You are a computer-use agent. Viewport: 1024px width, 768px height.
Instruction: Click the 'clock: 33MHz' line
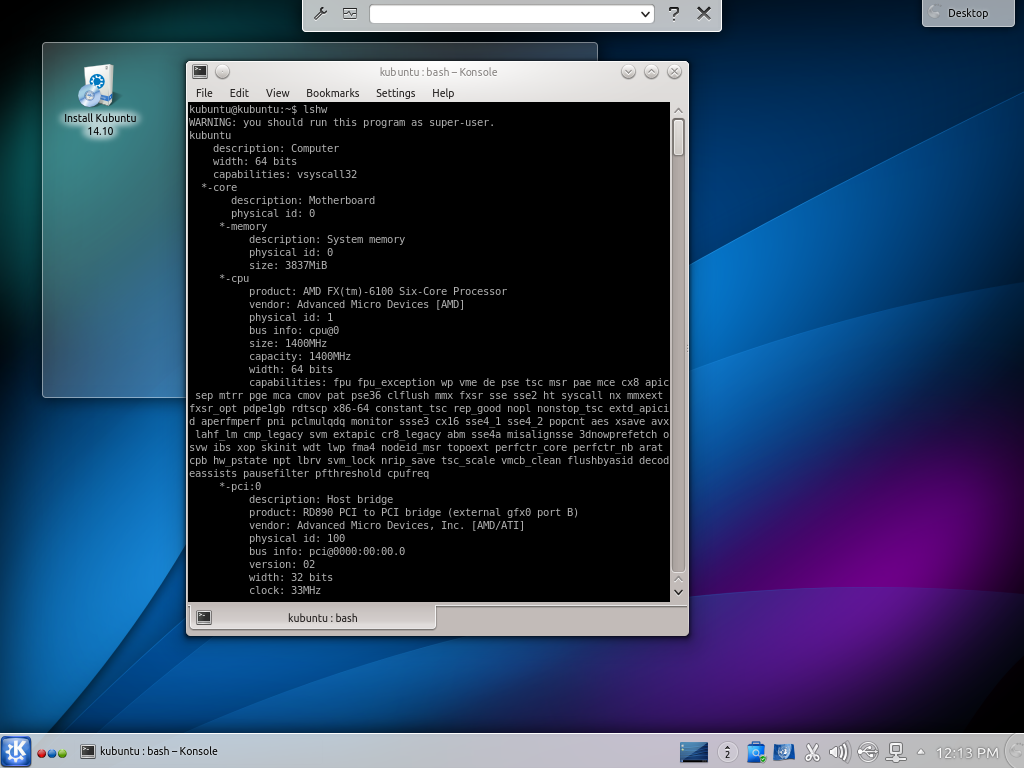(x=285, y=590)
